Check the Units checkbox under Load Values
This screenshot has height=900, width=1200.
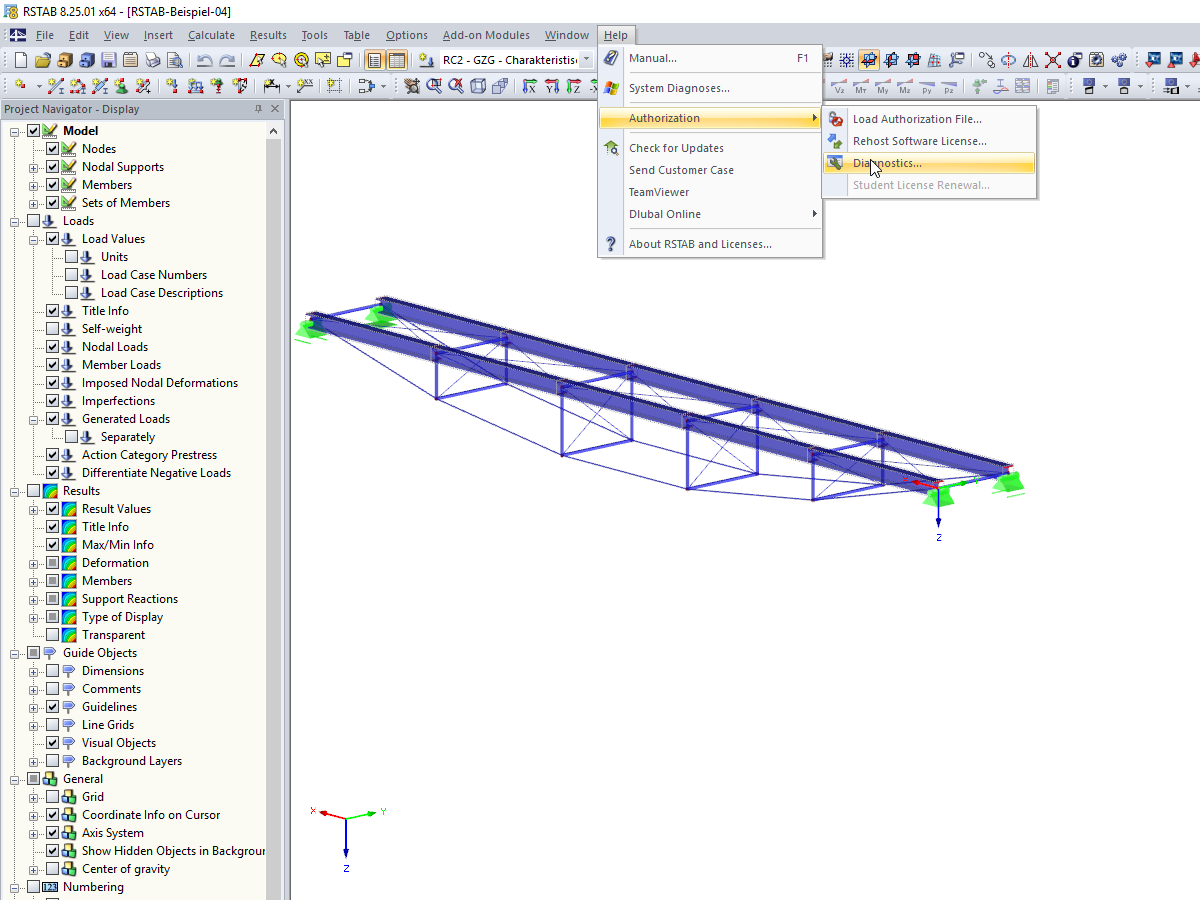[x=72, y=257]
